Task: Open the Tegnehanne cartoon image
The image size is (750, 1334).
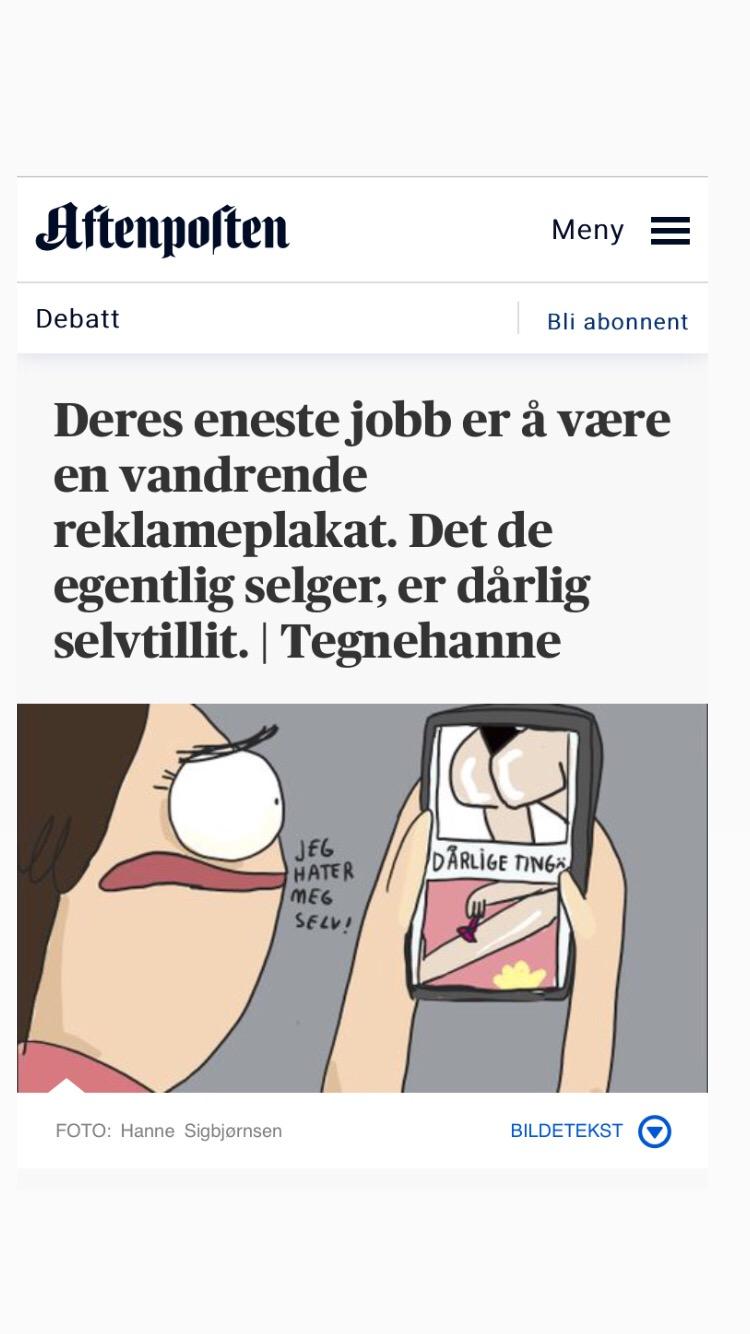Action: [x=362, y=898]
